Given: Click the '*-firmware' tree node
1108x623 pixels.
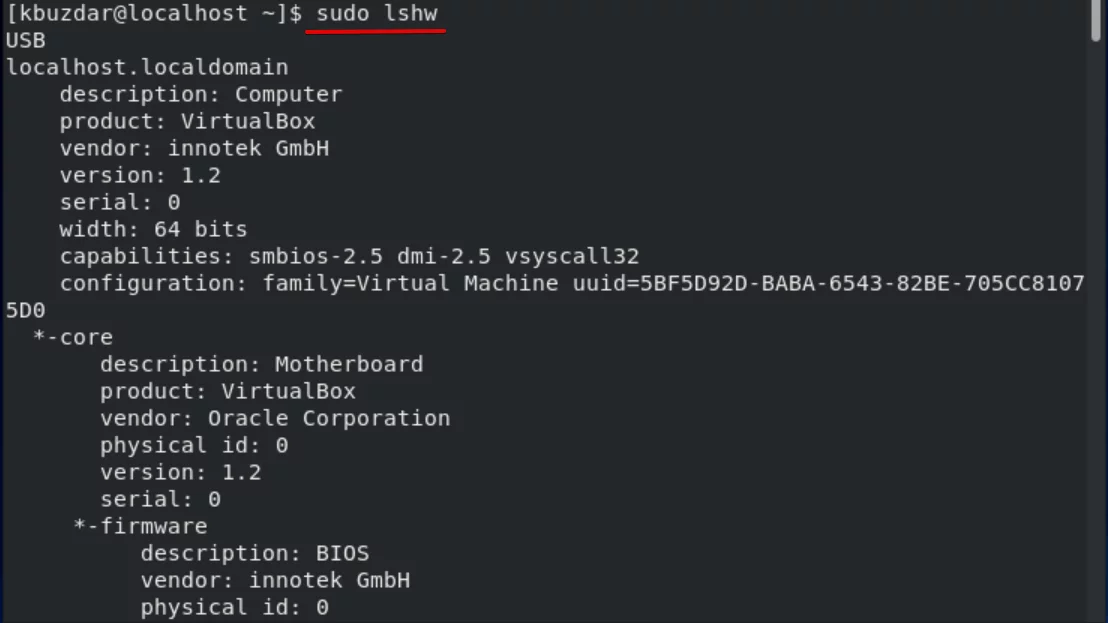Looking at the screenshot, I should (x=140, y=526).
